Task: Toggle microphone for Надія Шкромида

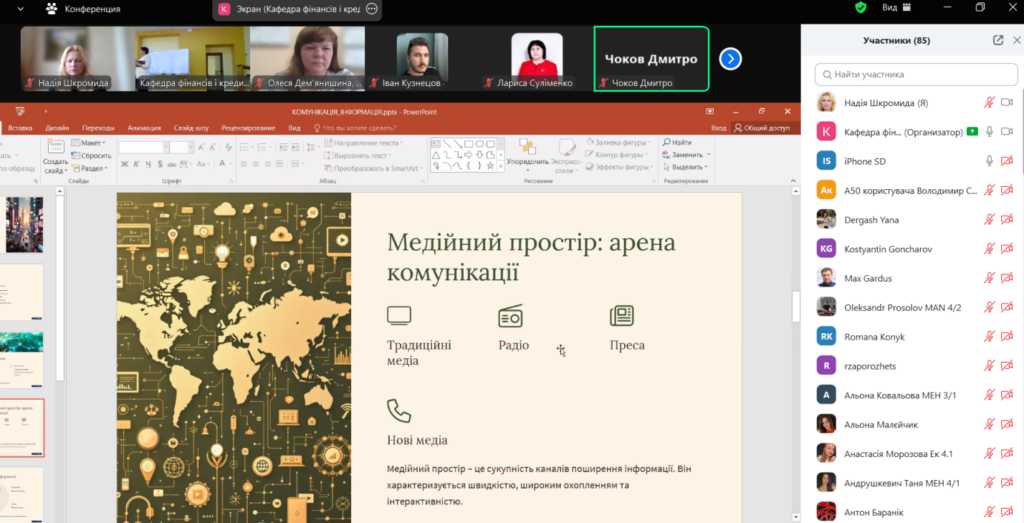Action: coord(989,102)
